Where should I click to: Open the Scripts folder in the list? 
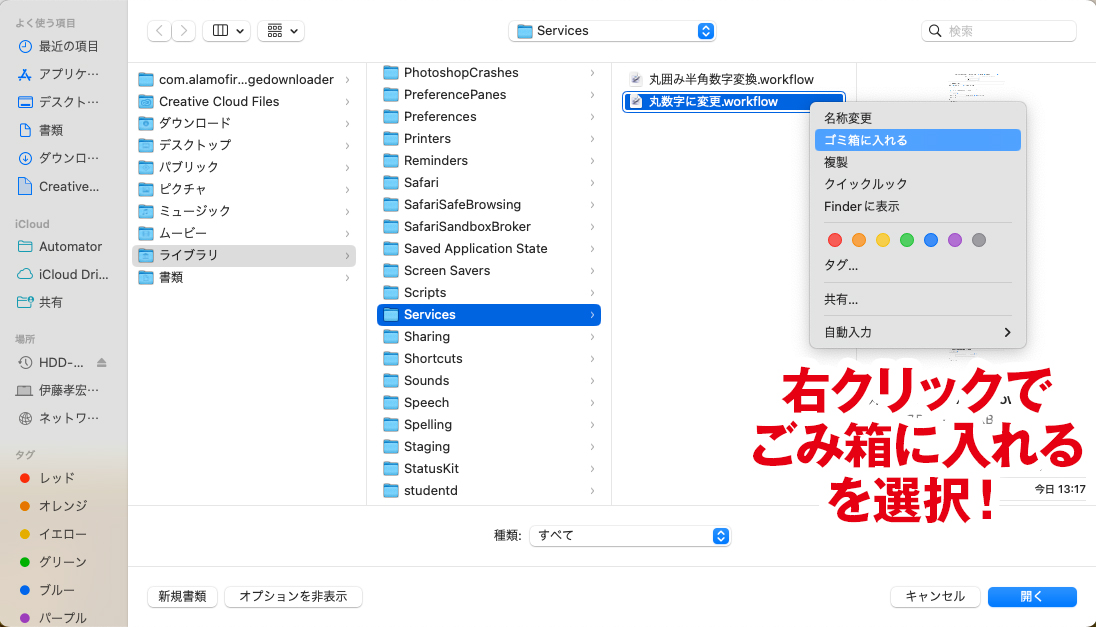pyautogui.click(x=425, y=292)
